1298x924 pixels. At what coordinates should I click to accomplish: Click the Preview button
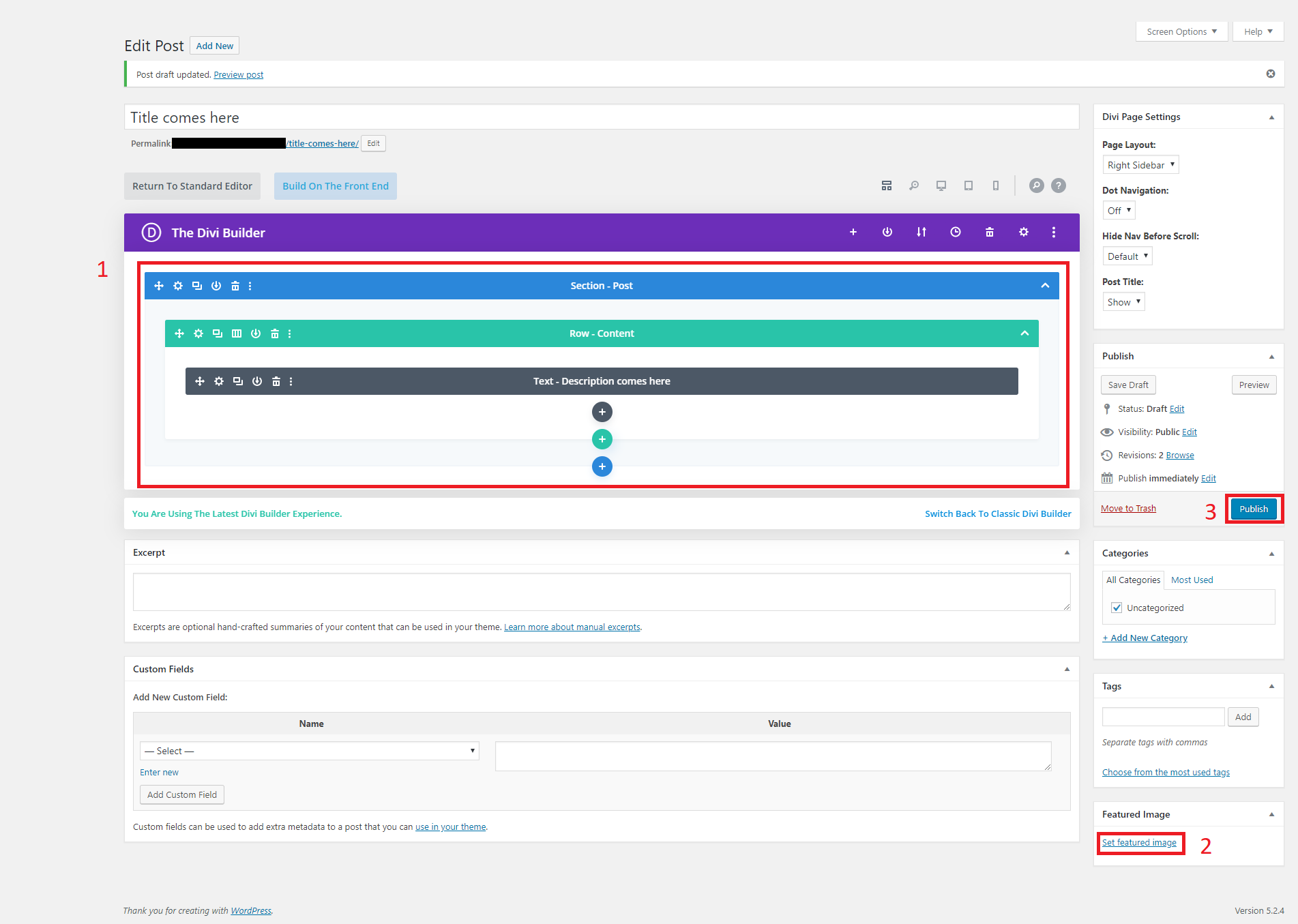tap(1254, 385)
